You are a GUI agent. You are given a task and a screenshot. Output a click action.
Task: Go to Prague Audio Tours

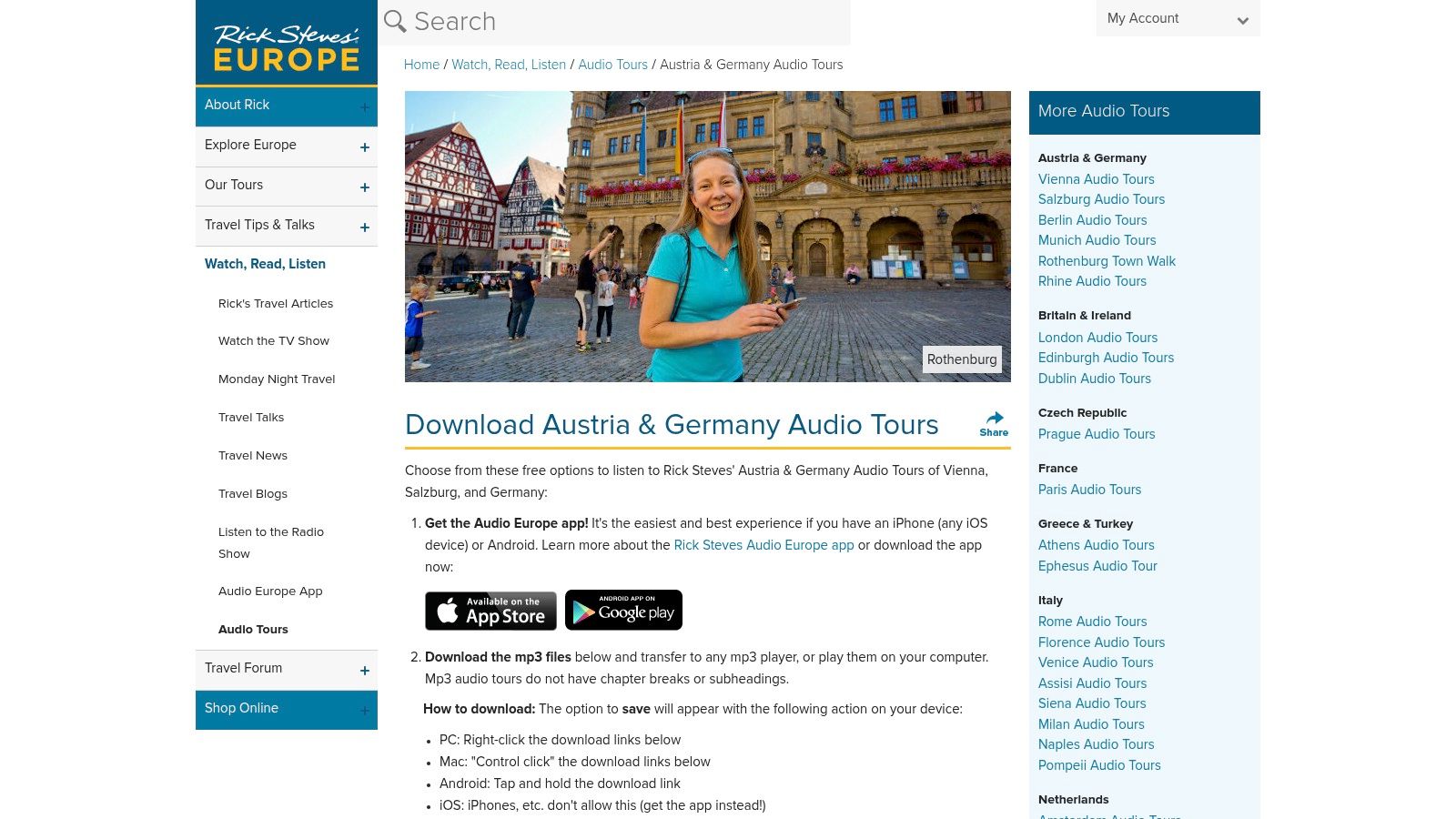tap(1096, 434)
